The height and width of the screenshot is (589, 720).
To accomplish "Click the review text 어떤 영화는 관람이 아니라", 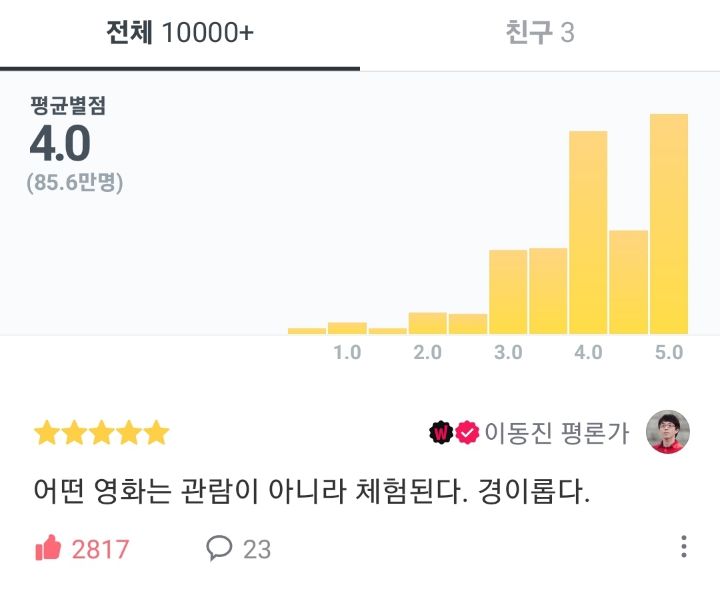I will tap(190, 491).
